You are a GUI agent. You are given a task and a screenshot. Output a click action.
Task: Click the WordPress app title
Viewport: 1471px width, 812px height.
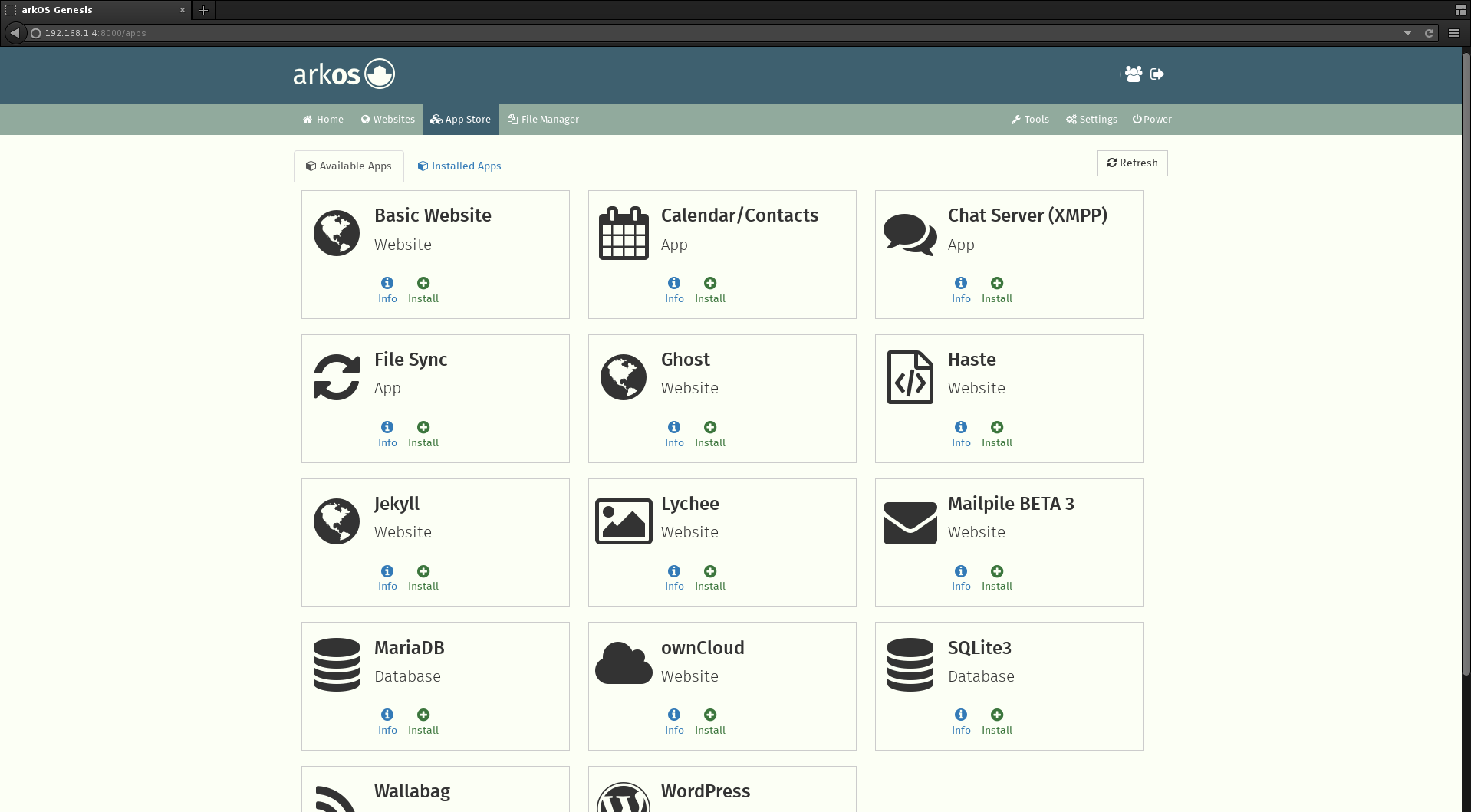706,791
